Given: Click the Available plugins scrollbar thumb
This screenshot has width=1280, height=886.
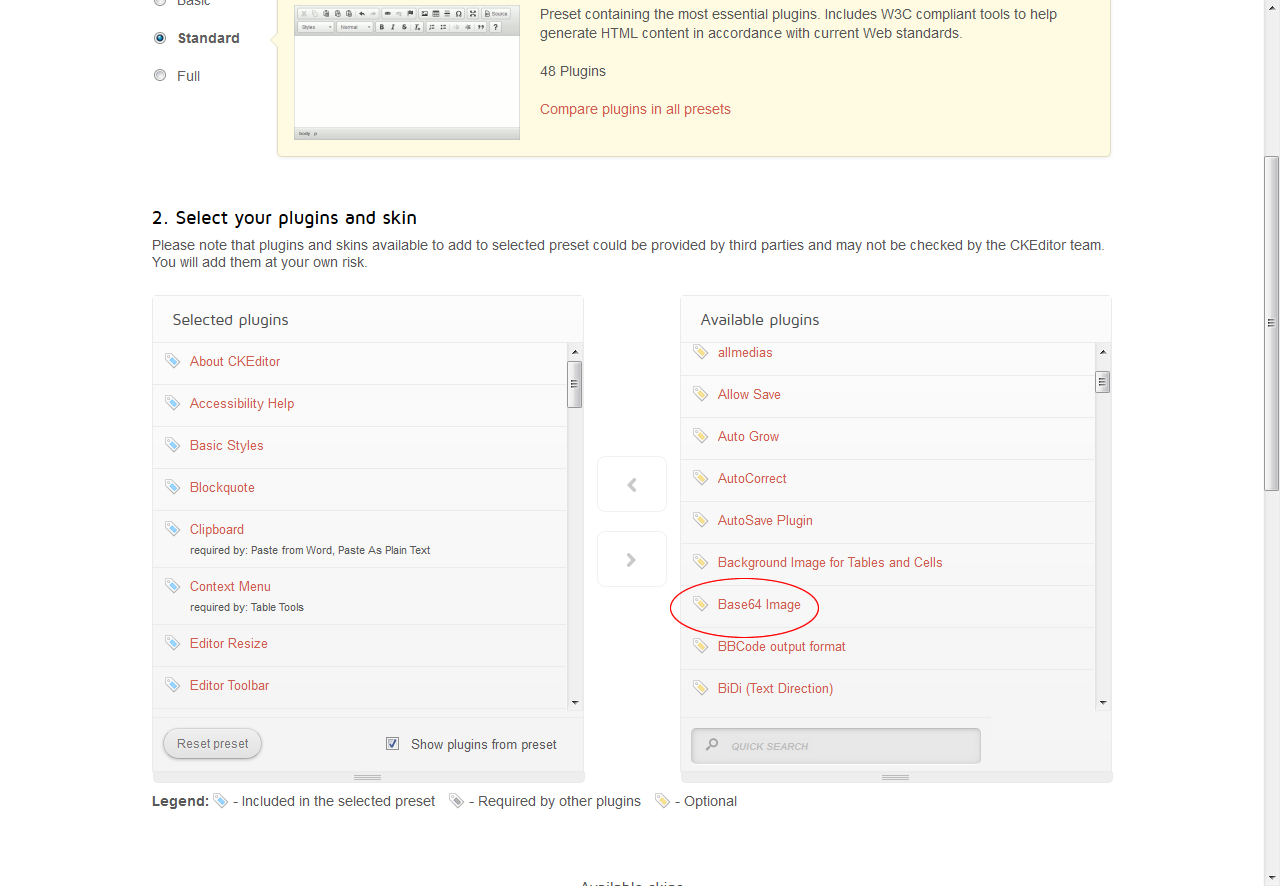Looking at the screenshot, I should click(1103, 382).
